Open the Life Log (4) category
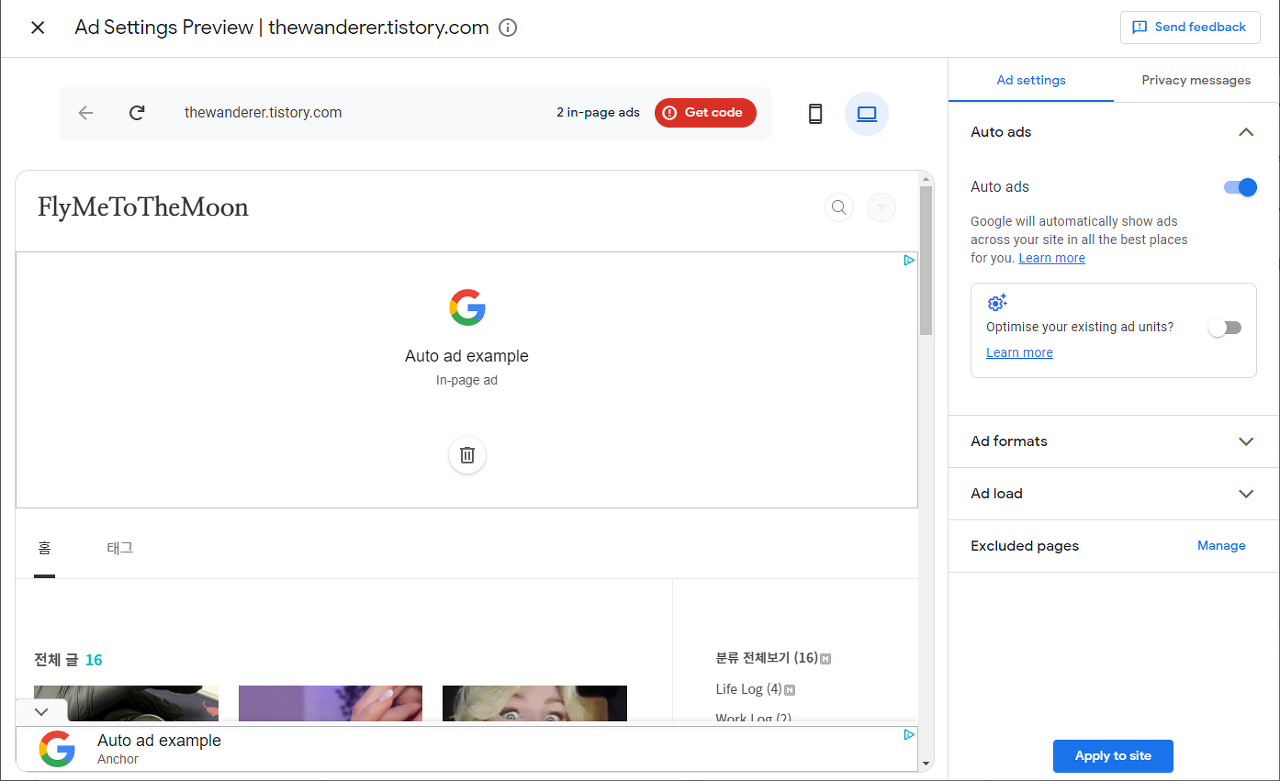This screenshot has width=1280, height=781. pos(749,689)
